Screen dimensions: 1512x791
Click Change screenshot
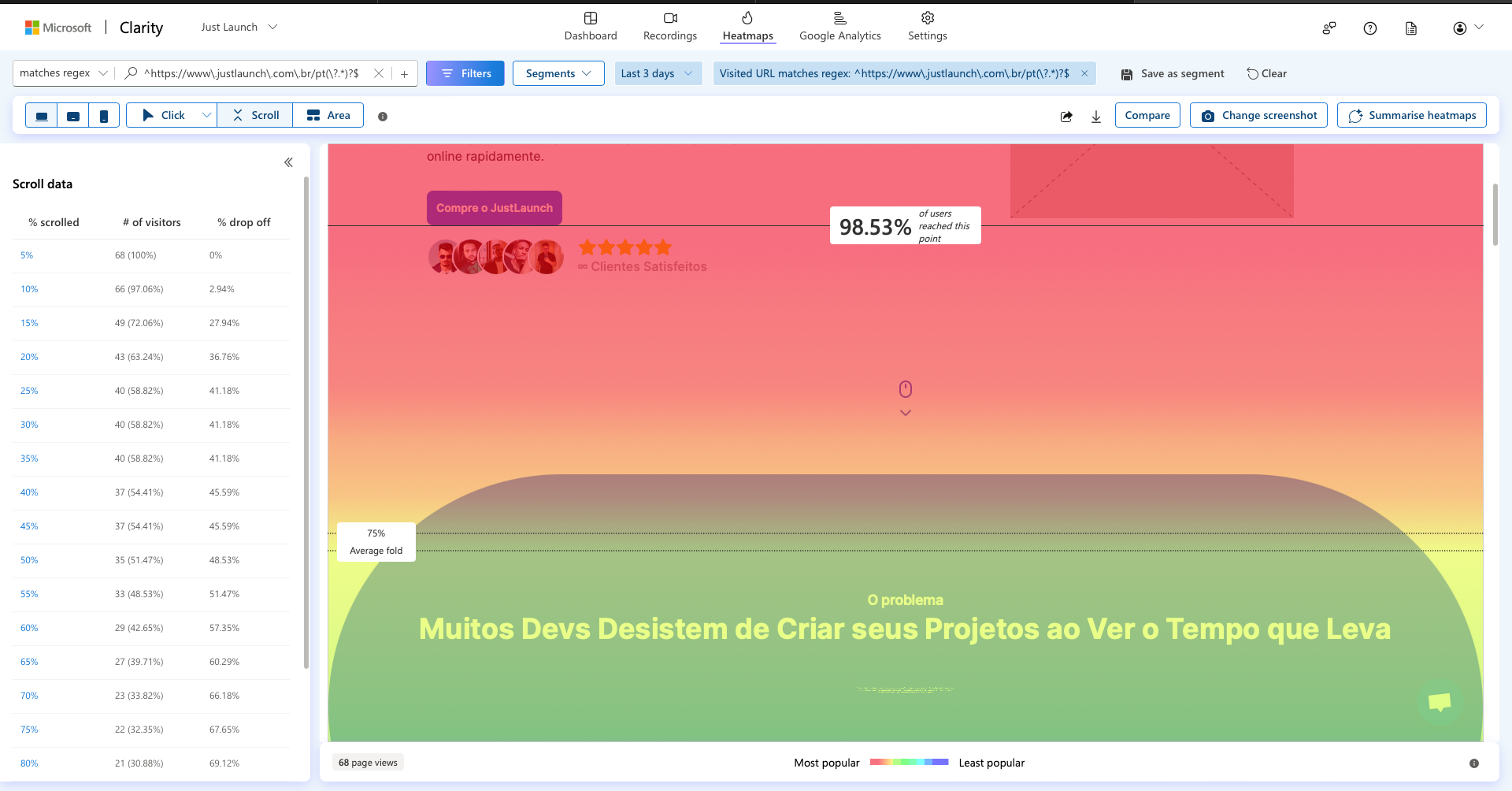pyautogui.click(x=1258, y=115)
